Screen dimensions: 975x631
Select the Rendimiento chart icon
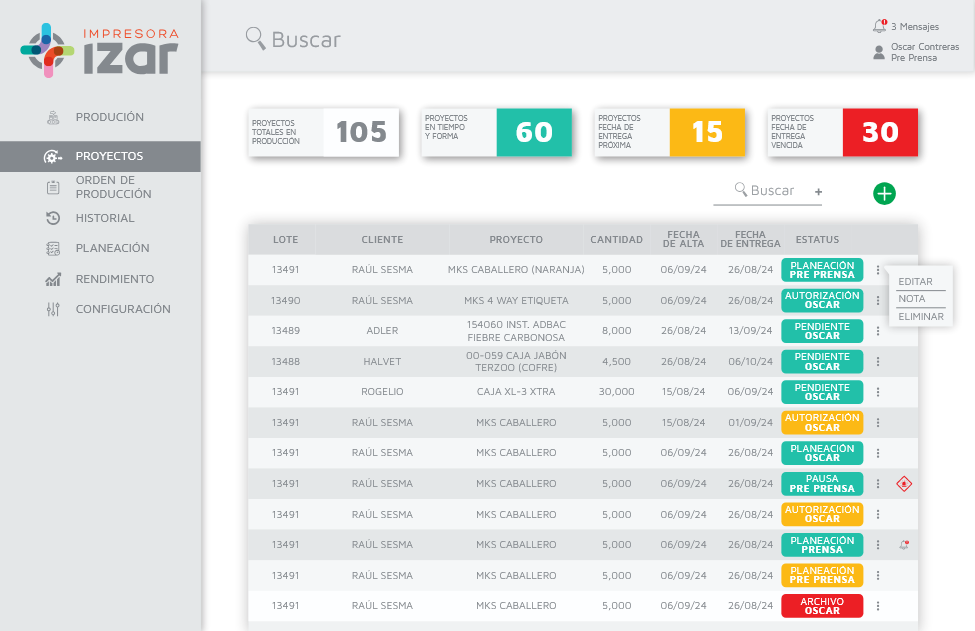tap(53, 280)
